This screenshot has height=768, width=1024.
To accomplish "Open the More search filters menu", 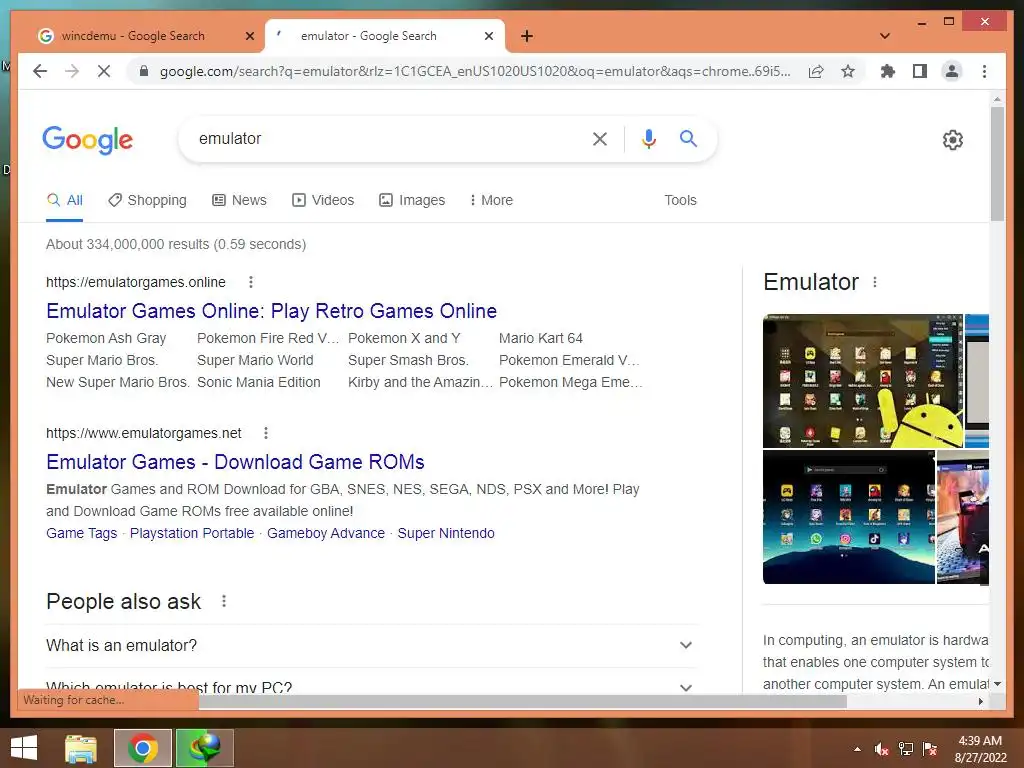I will tap(492, 200).
